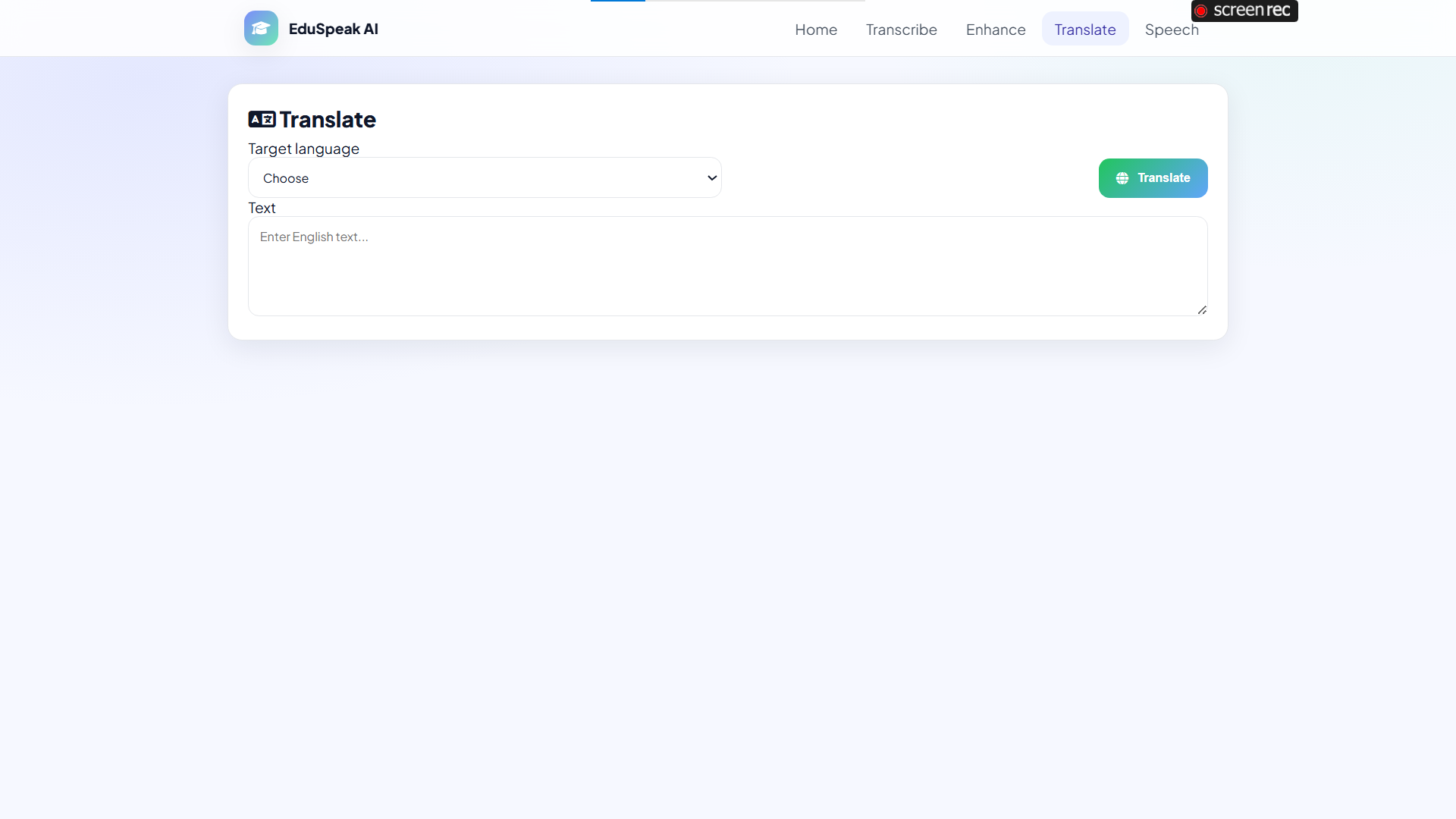The image size is (1456, 819).
Task: Select the active Translate nav tab
Action: click(1084, 30)
